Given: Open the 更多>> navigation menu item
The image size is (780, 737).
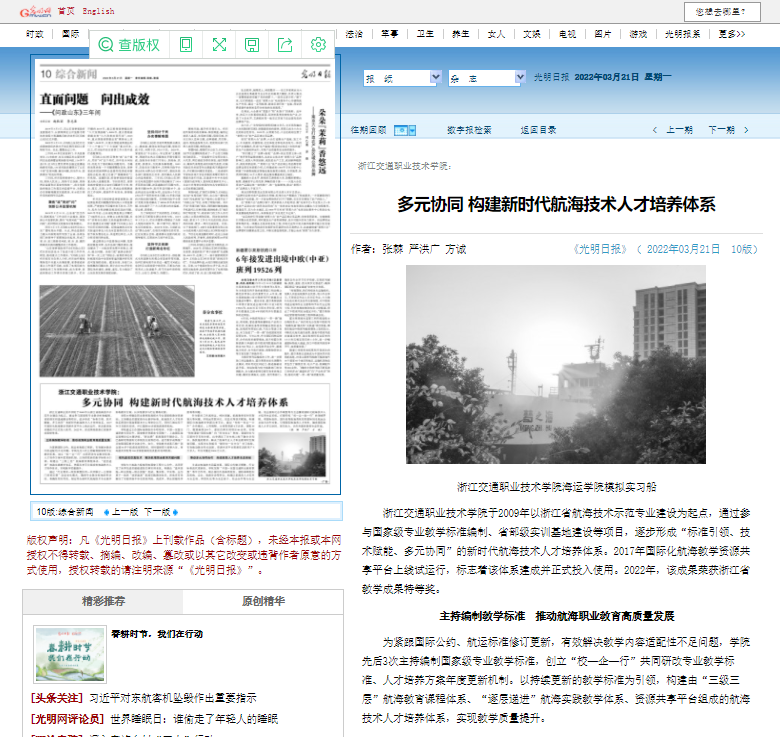Looking at the screenshot, I should click(732, 34).
